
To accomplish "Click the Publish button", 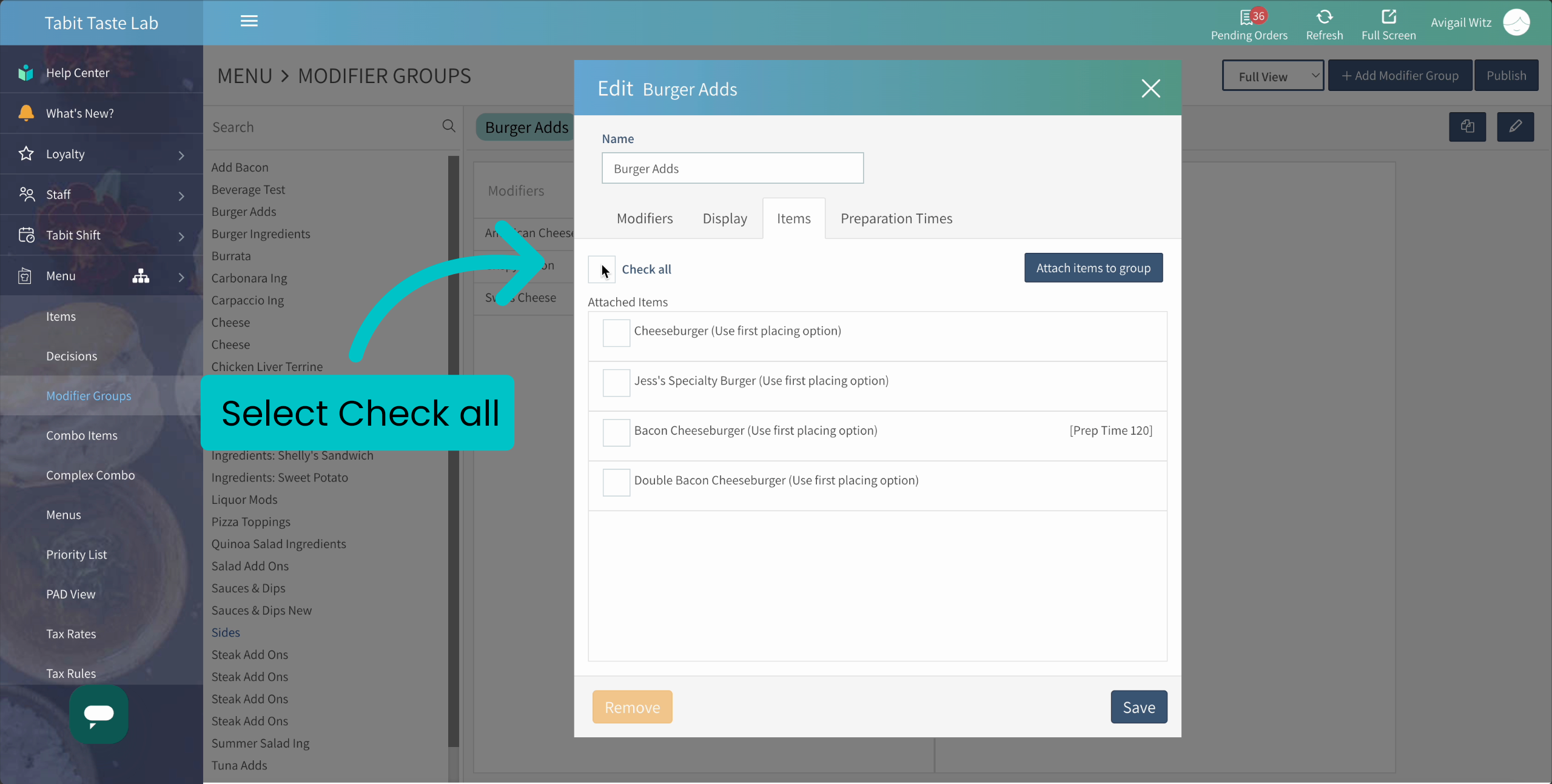I will (1506, 75).
